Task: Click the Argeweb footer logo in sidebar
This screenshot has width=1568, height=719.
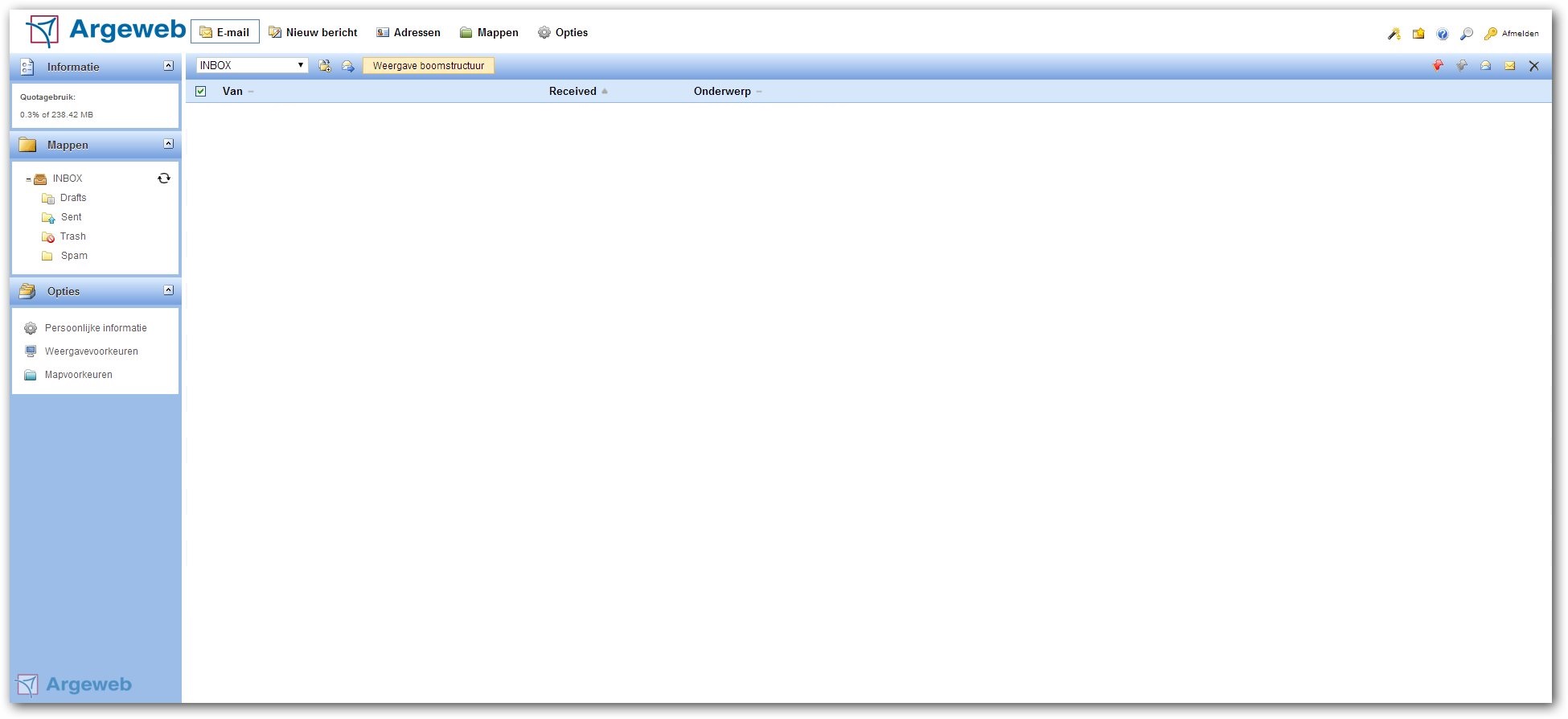Action: point(73,684)
